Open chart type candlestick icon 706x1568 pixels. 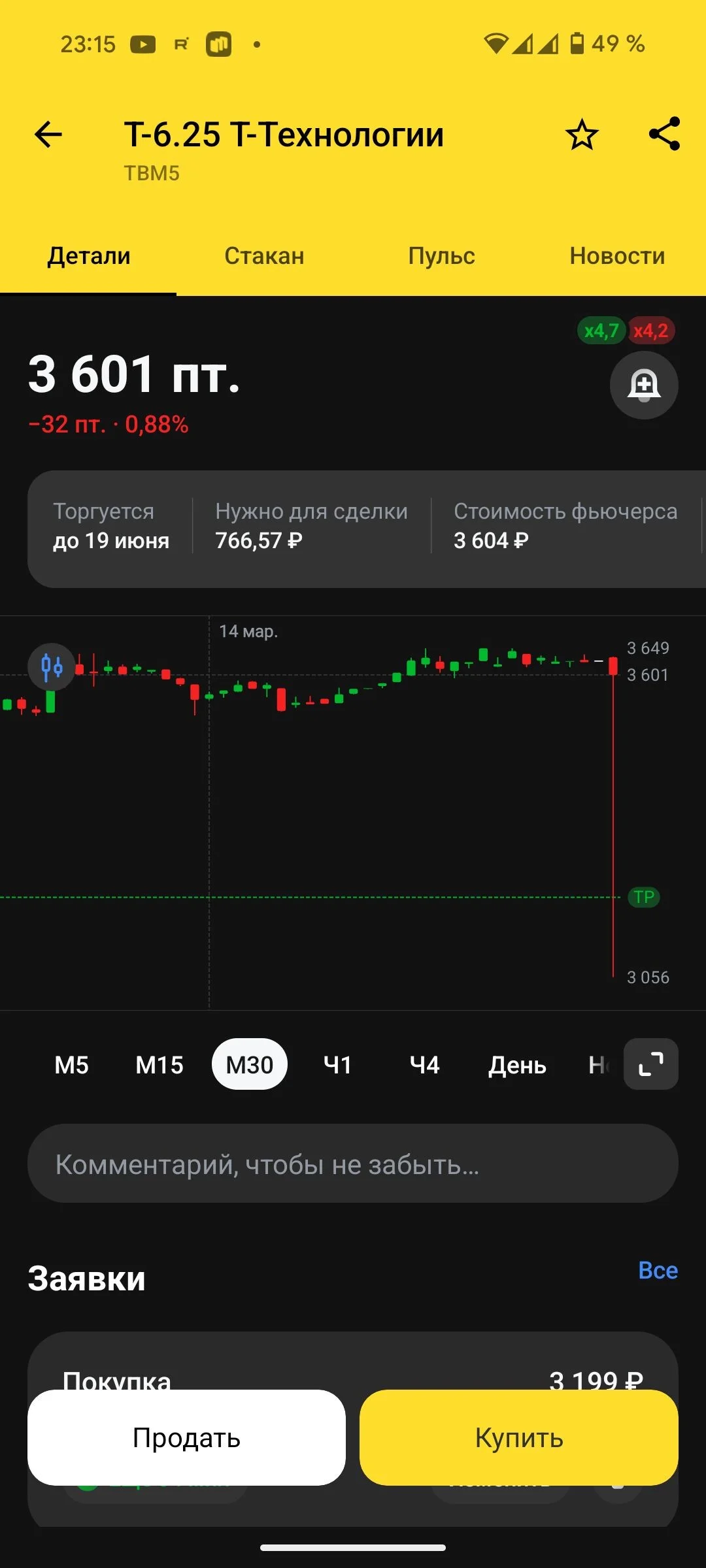tap(52, 667)
